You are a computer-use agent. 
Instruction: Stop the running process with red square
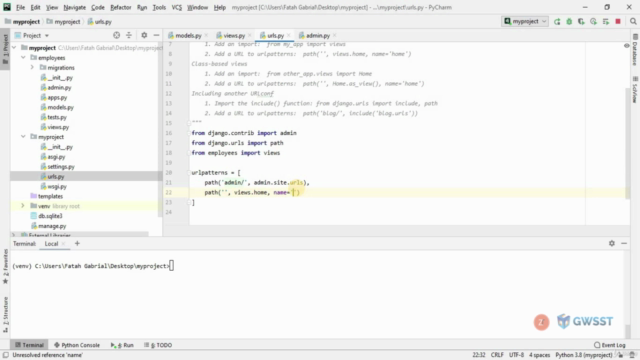(x=618, y=22)
